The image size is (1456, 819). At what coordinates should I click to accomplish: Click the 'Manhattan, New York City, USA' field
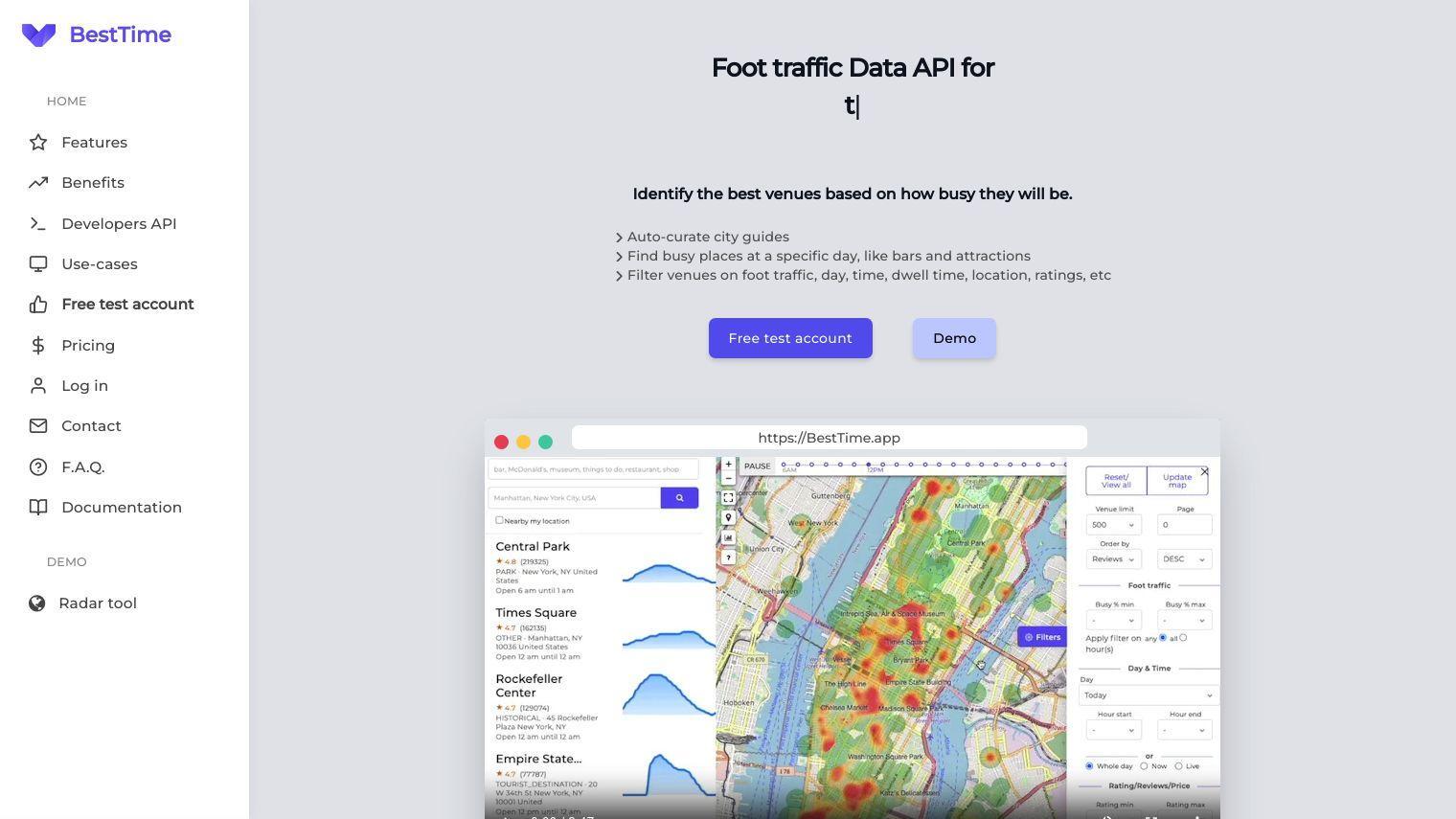pyautogui.click(x=575, y=498)
